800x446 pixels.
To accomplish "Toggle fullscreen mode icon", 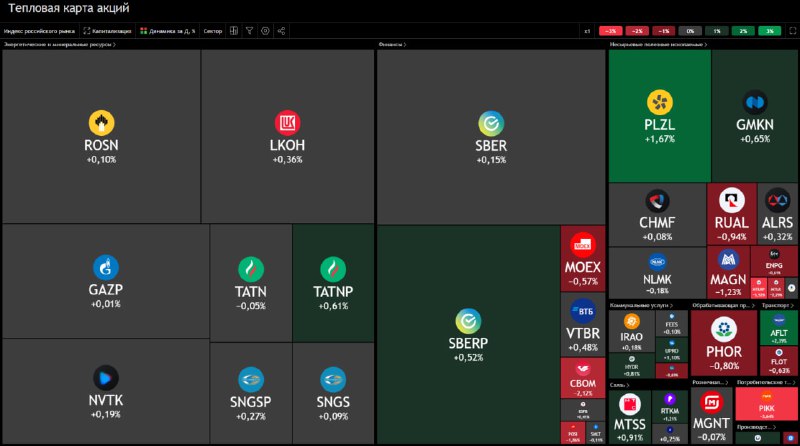I will click(793, 31).
